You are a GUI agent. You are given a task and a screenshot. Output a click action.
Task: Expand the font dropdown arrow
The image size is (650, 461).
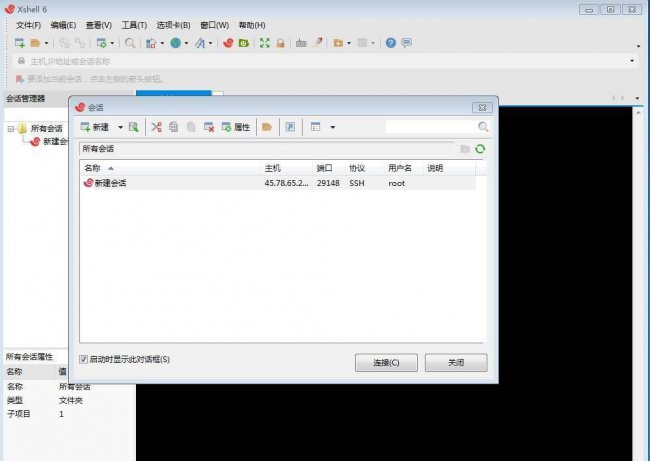[x=211, y=43]
